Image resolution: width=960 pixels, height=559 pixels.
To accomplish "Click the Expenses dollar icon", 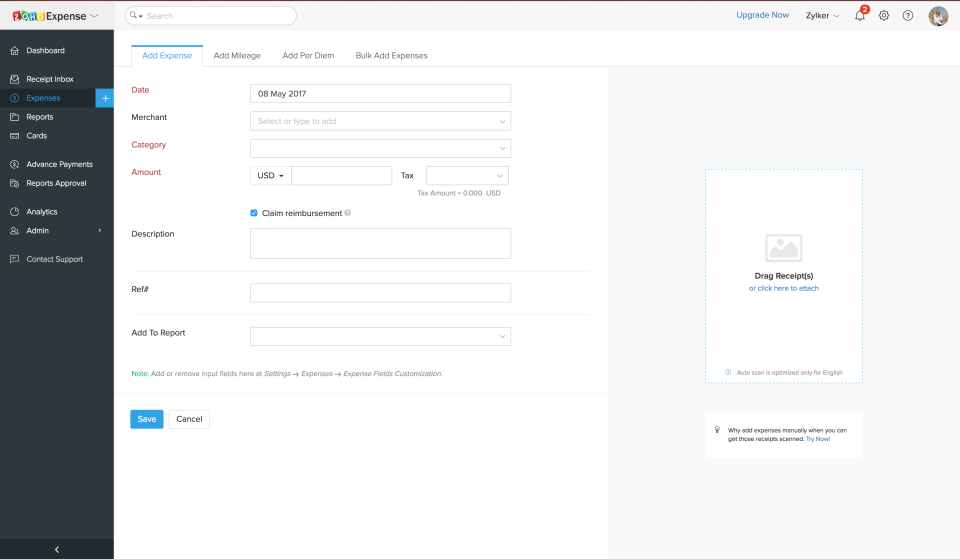I will tap(15, 98).
